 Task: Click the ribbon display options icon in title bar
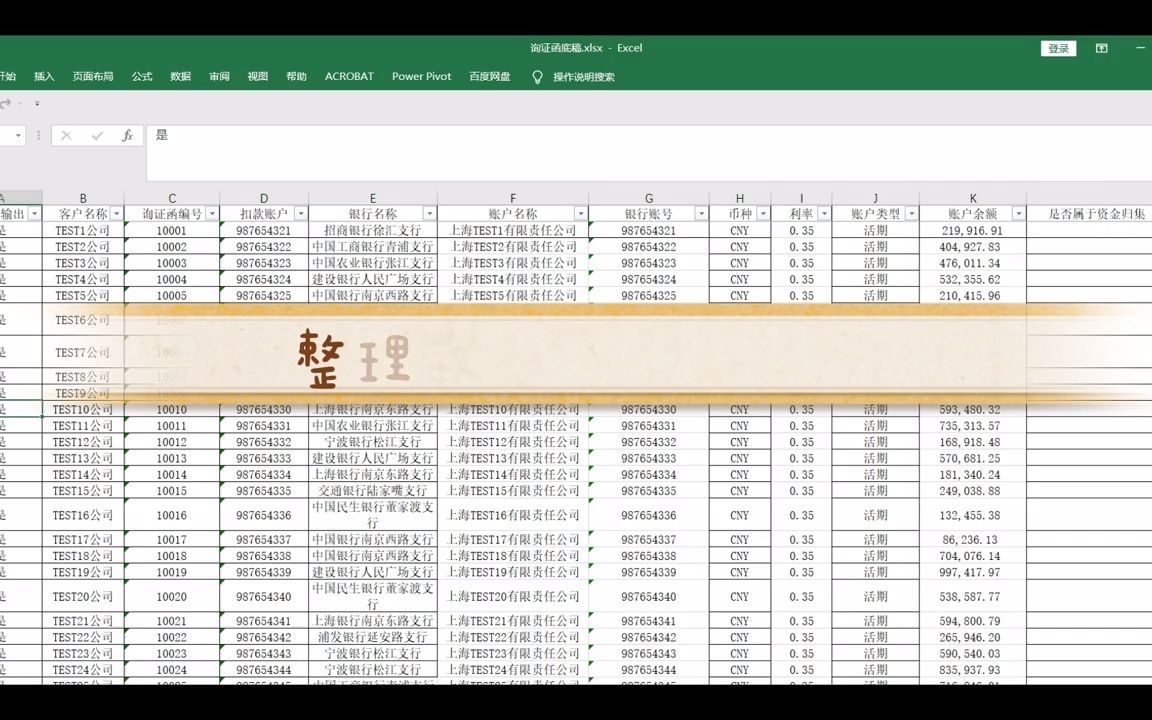[1101, 48]
